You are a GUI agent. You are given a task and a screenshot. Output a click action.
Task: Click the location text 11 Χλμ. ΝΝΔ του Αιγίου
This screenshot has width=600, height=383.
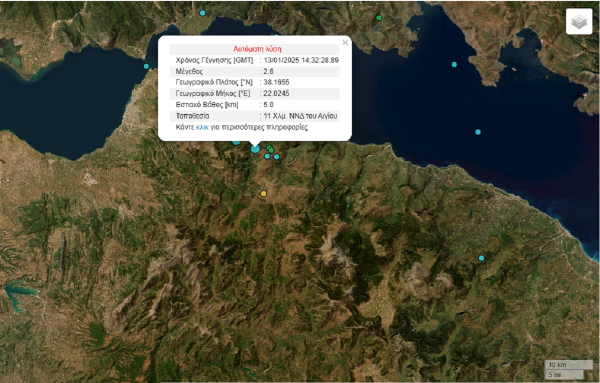point(301,116)
